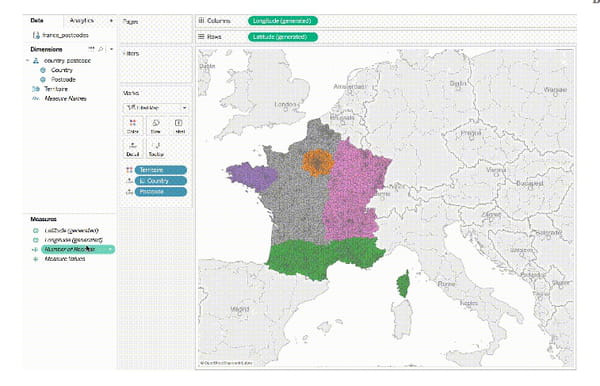
Task: Open the Size marks card button
Action: pyautogui.click(x=156, y=126)
